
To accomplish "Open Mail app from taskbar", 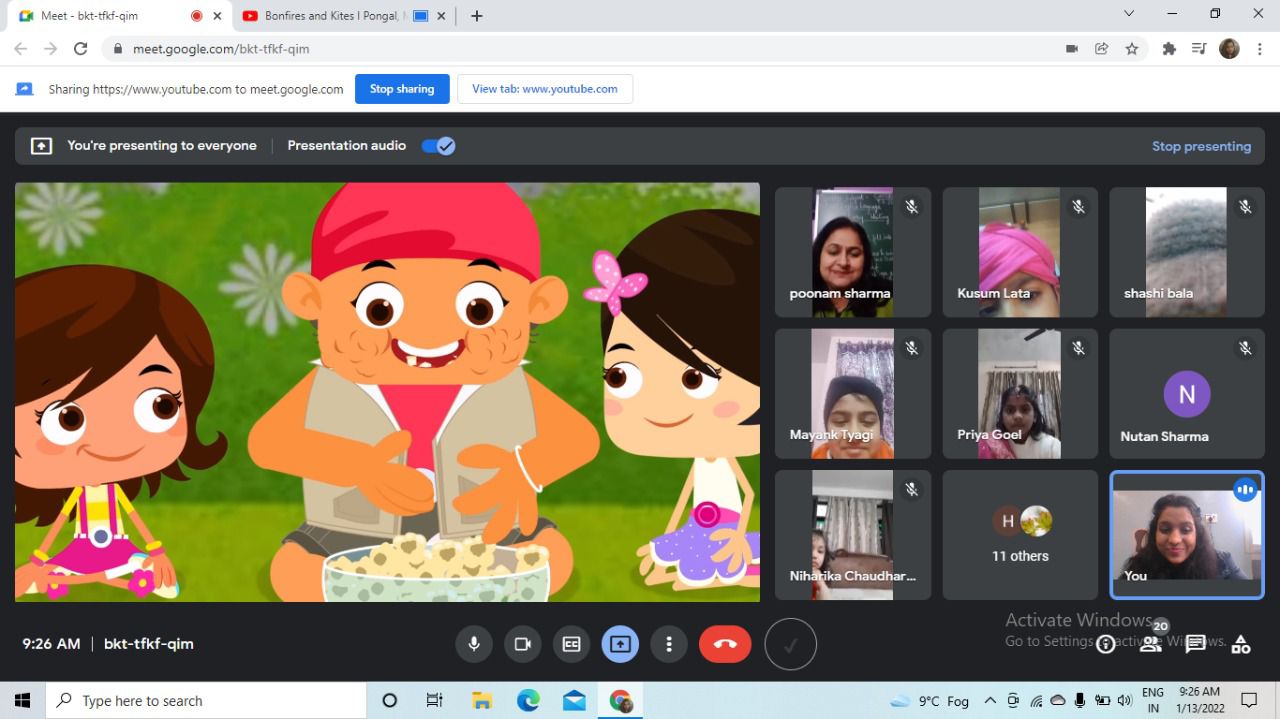I will [574, 701].
